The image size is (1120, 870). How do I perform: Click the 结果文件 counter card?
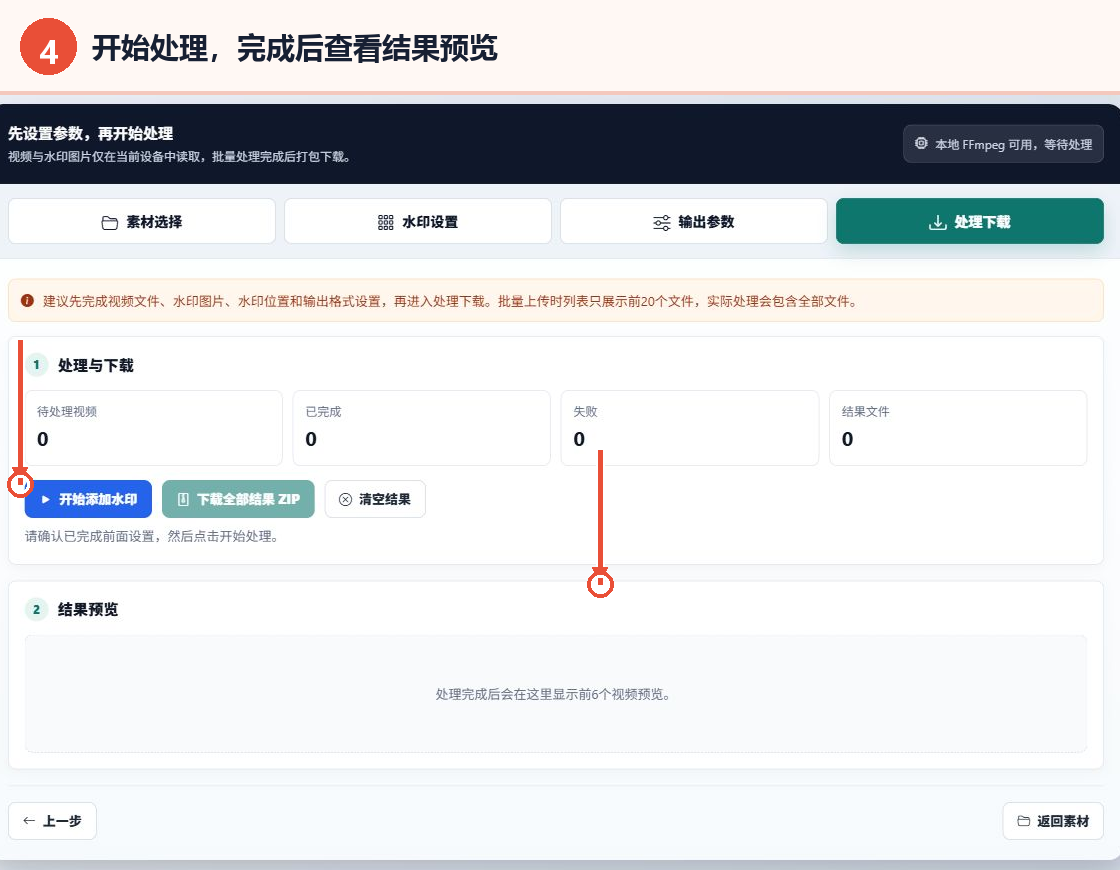(958, 428)
